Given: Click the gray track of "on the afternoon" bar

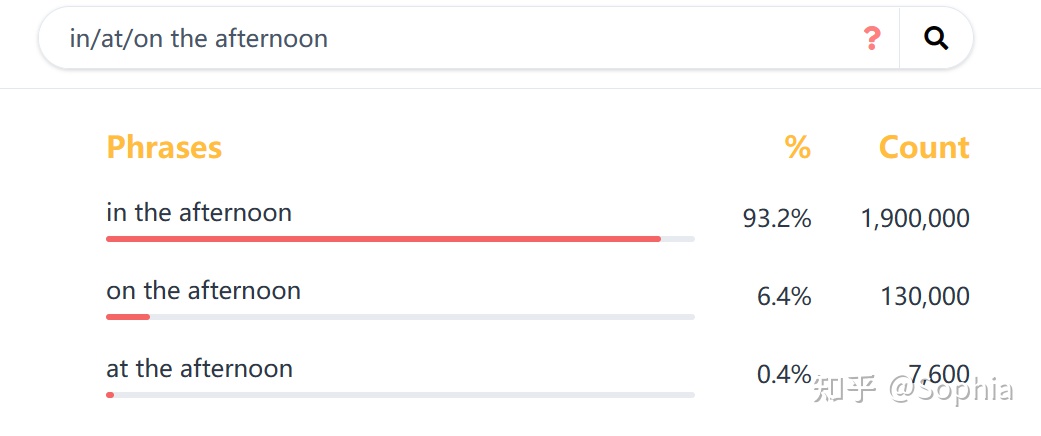Looking at the screenshot, I should coord(422,317).
